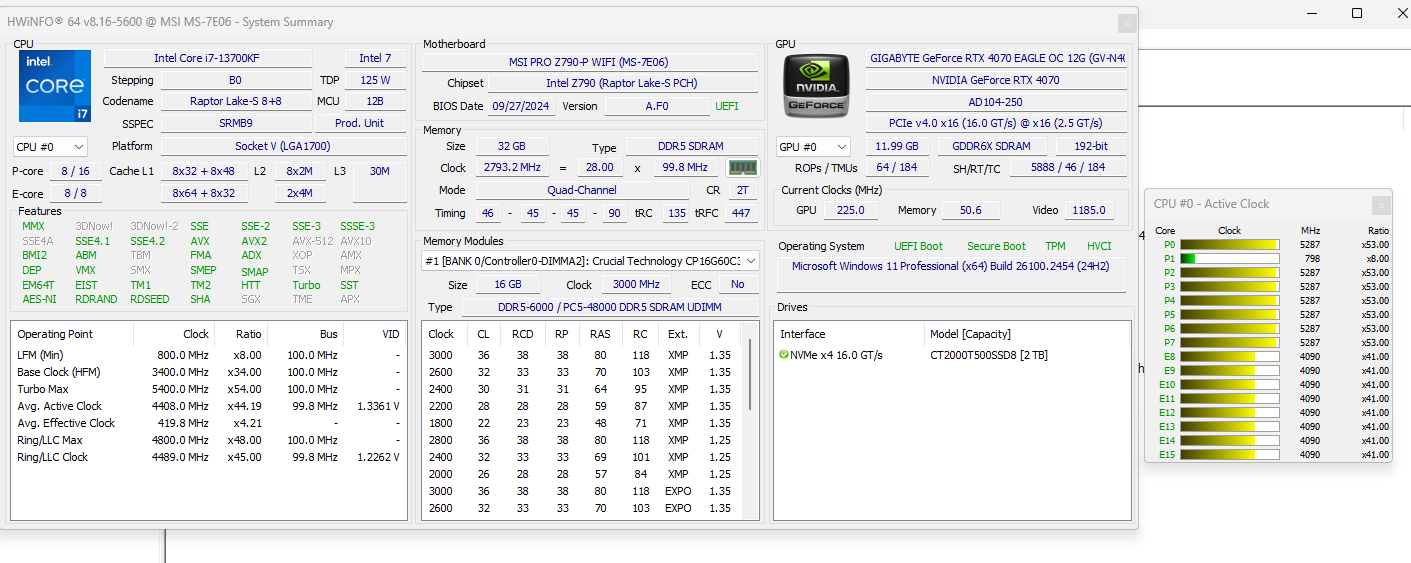Click the GIGABYTE GeForce RTX 4070 EAGLE field
The image size is (1411, 563).
click(996, 58)
